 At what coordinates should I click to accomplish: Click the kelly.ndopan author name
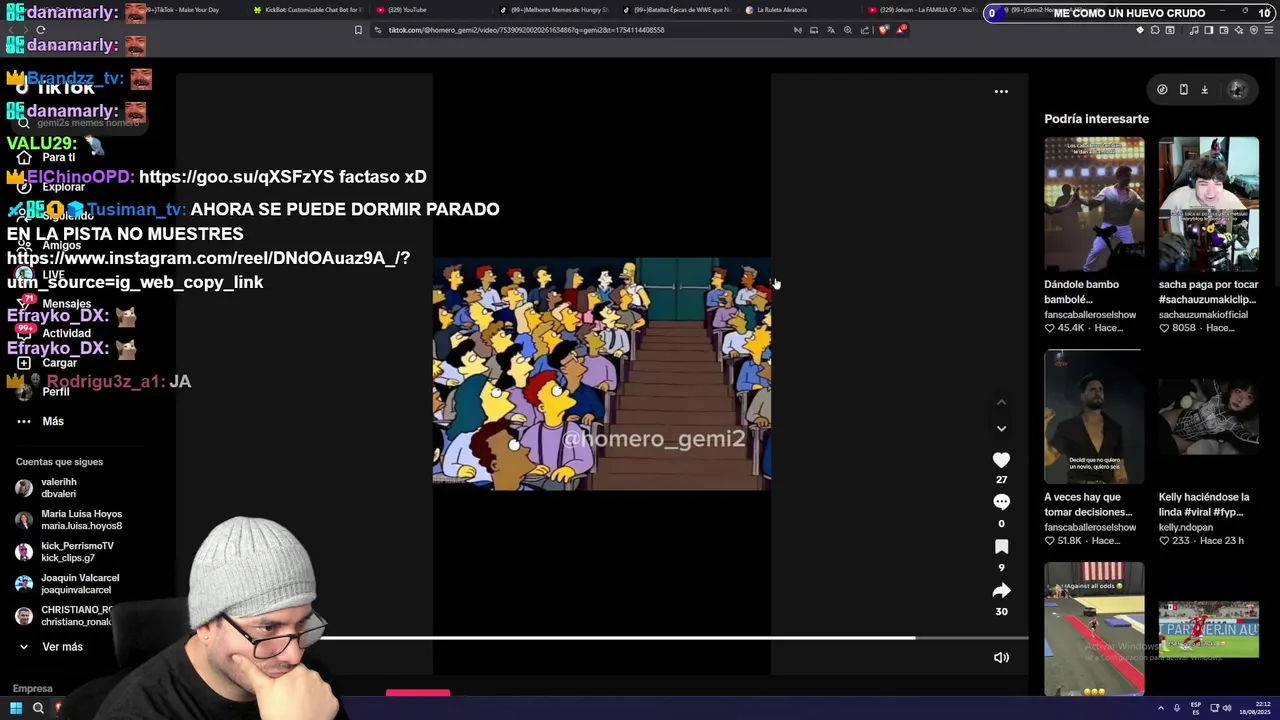coord(1186,527)
